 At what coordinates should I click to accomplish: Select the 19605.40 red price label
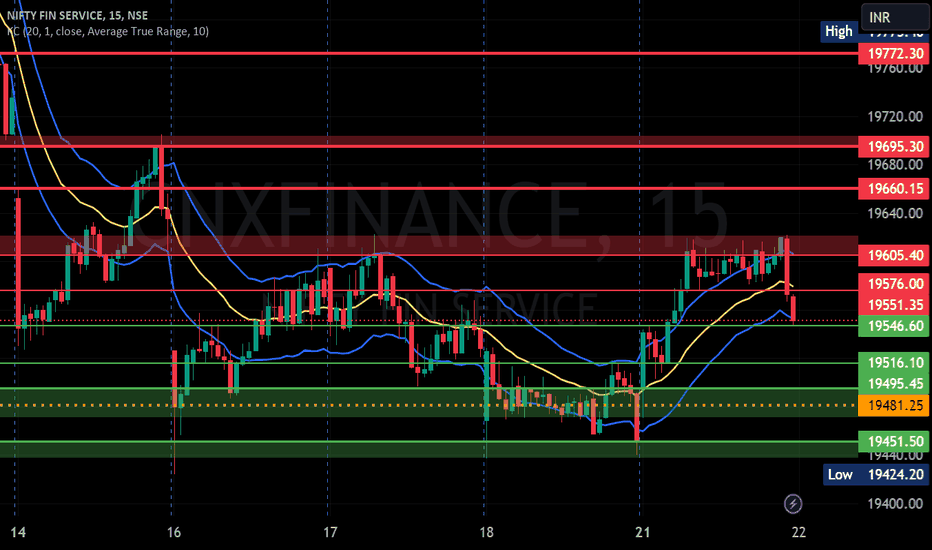895,256
